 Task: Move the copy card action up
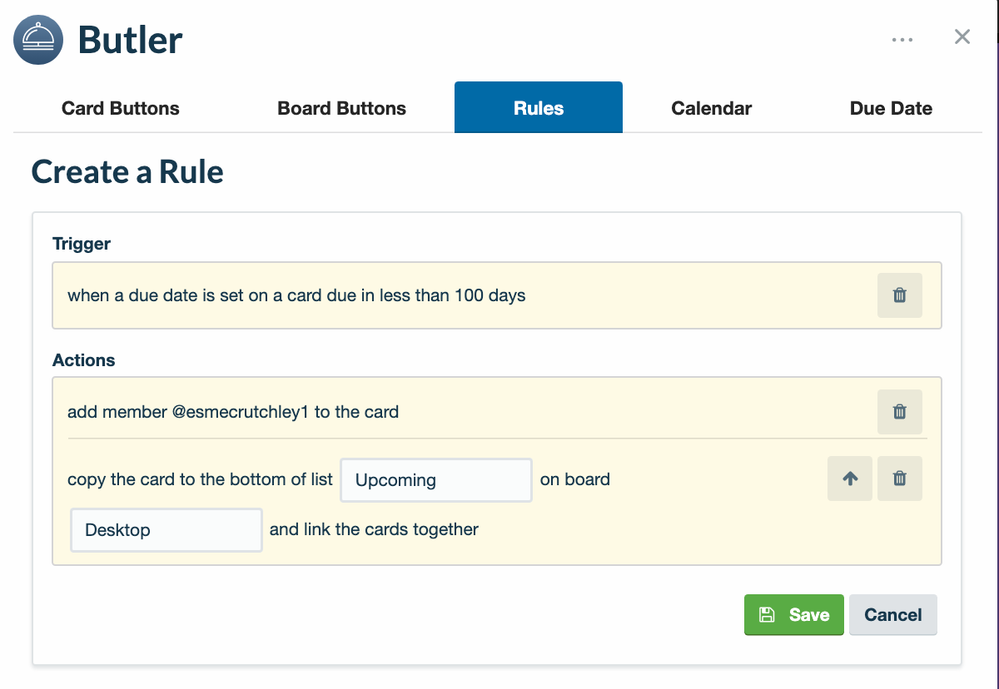point(850,478)
